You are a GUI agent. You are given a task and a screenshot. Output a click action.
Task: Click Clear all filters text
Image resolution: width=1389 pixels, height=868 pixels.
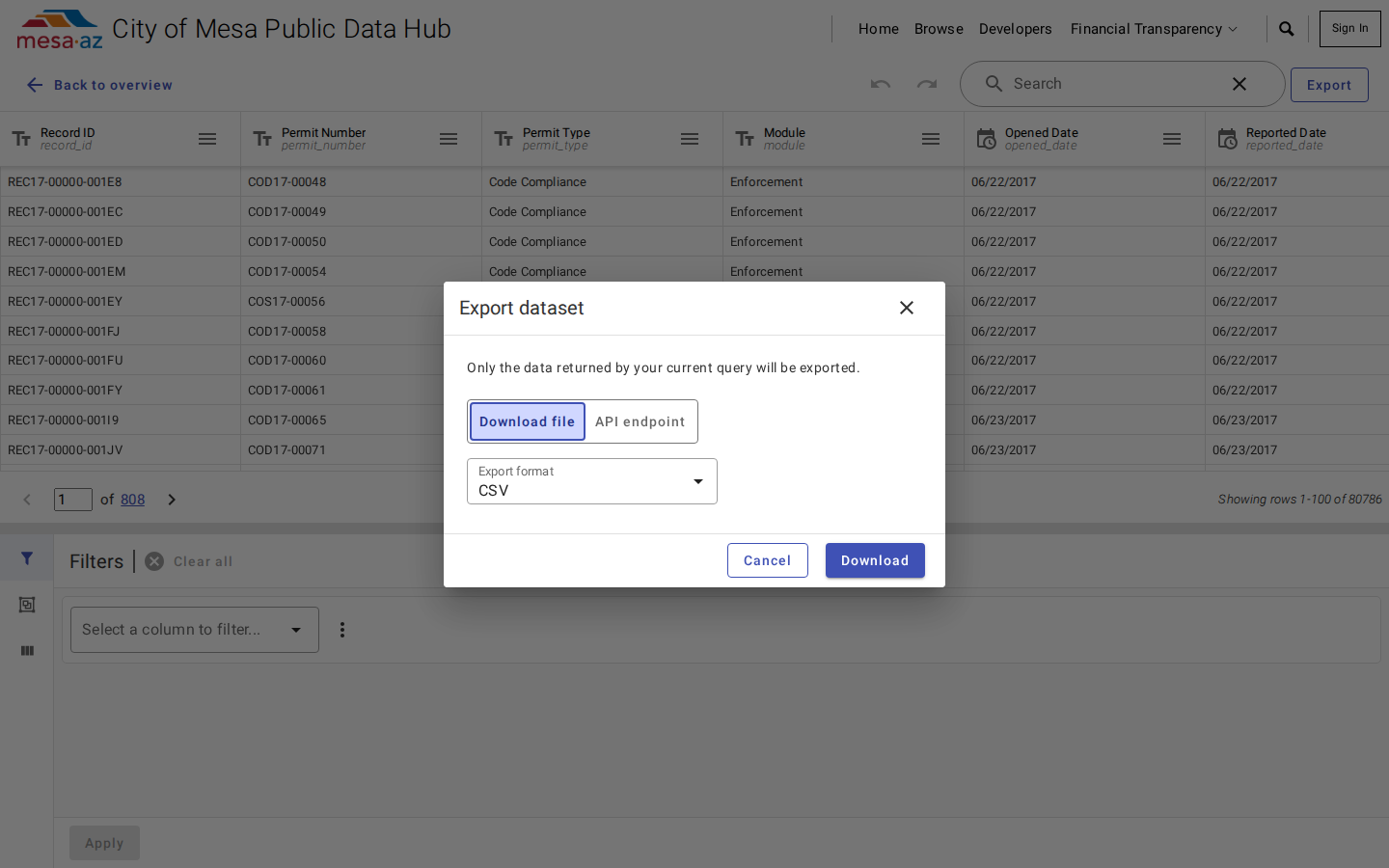(203, 561)
